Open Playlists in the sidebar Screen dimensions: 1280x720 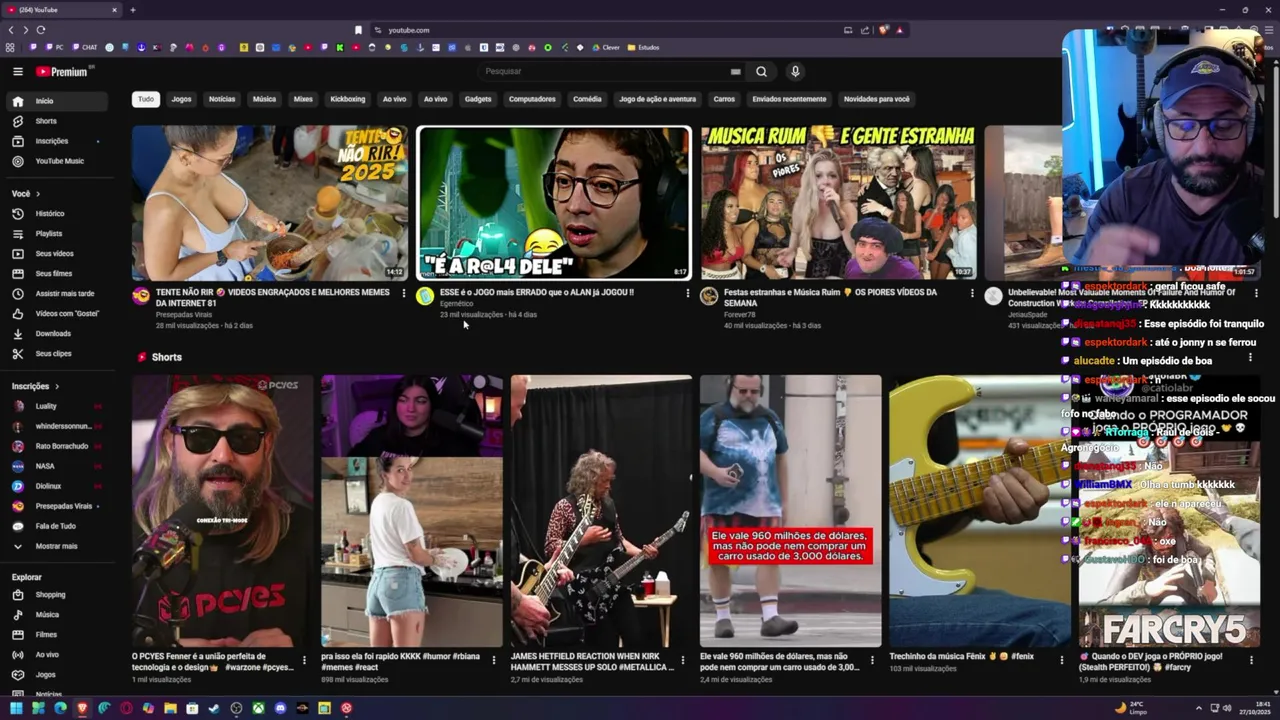(x=59, y=233)
